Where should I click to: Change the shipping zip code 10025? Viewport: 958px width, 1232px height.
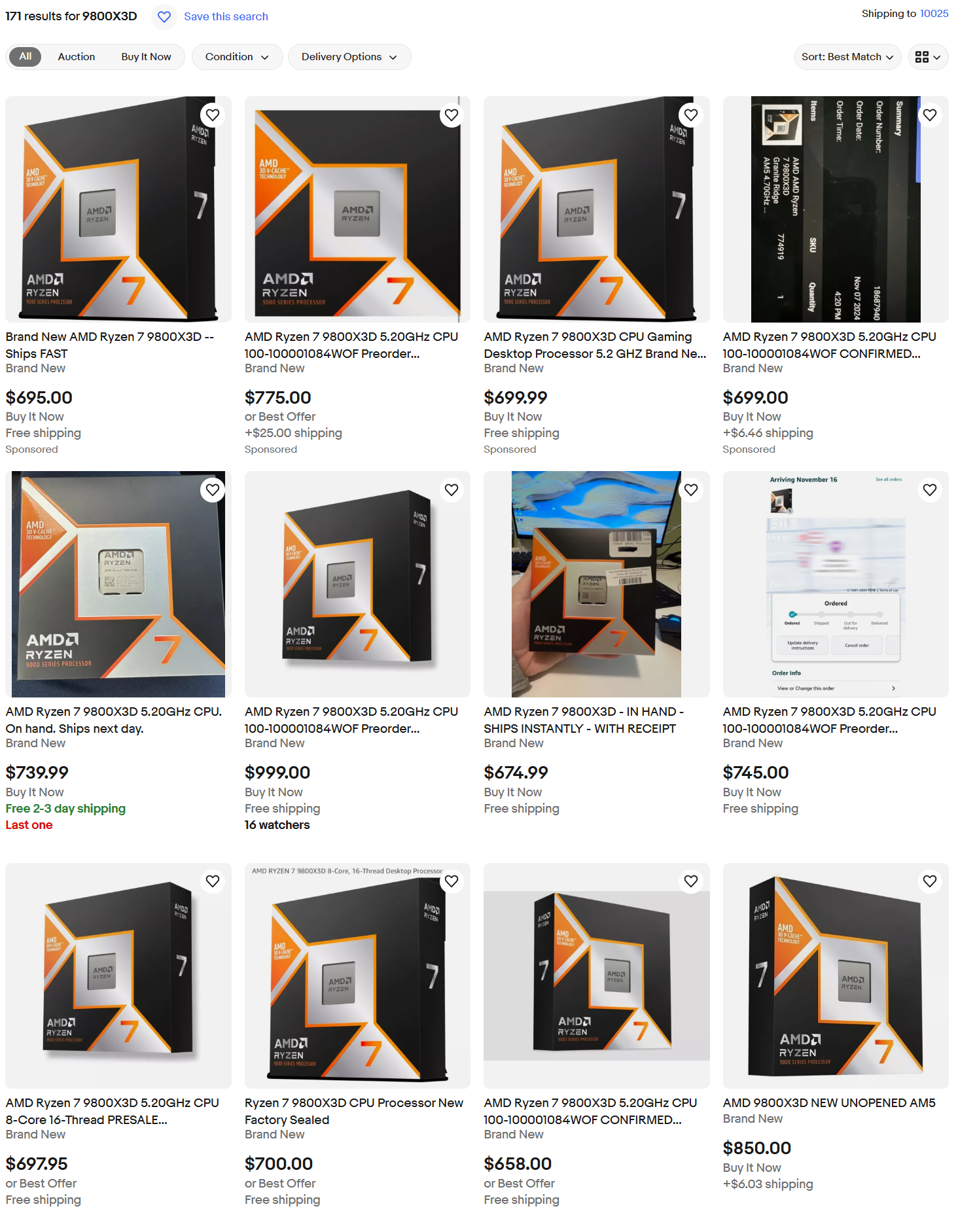934,14
